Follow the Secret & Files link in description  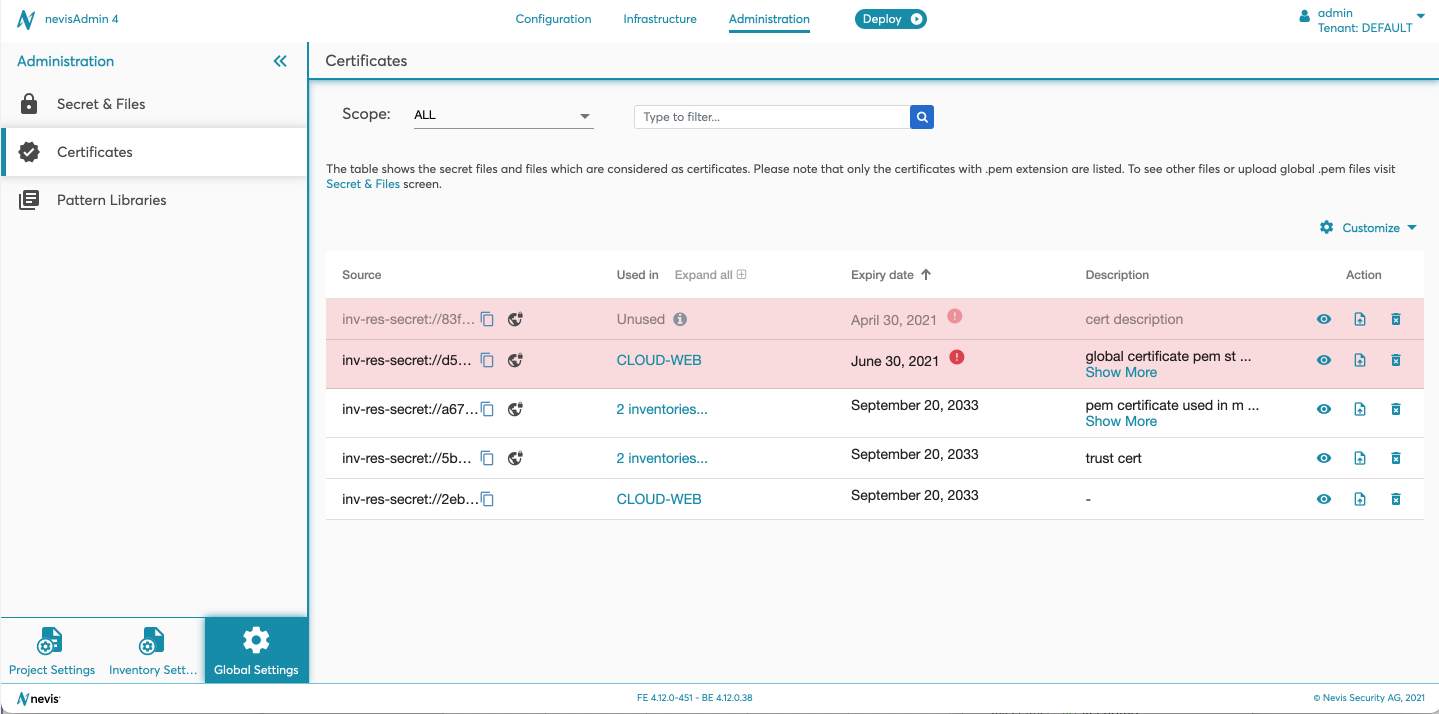point(363,184)
